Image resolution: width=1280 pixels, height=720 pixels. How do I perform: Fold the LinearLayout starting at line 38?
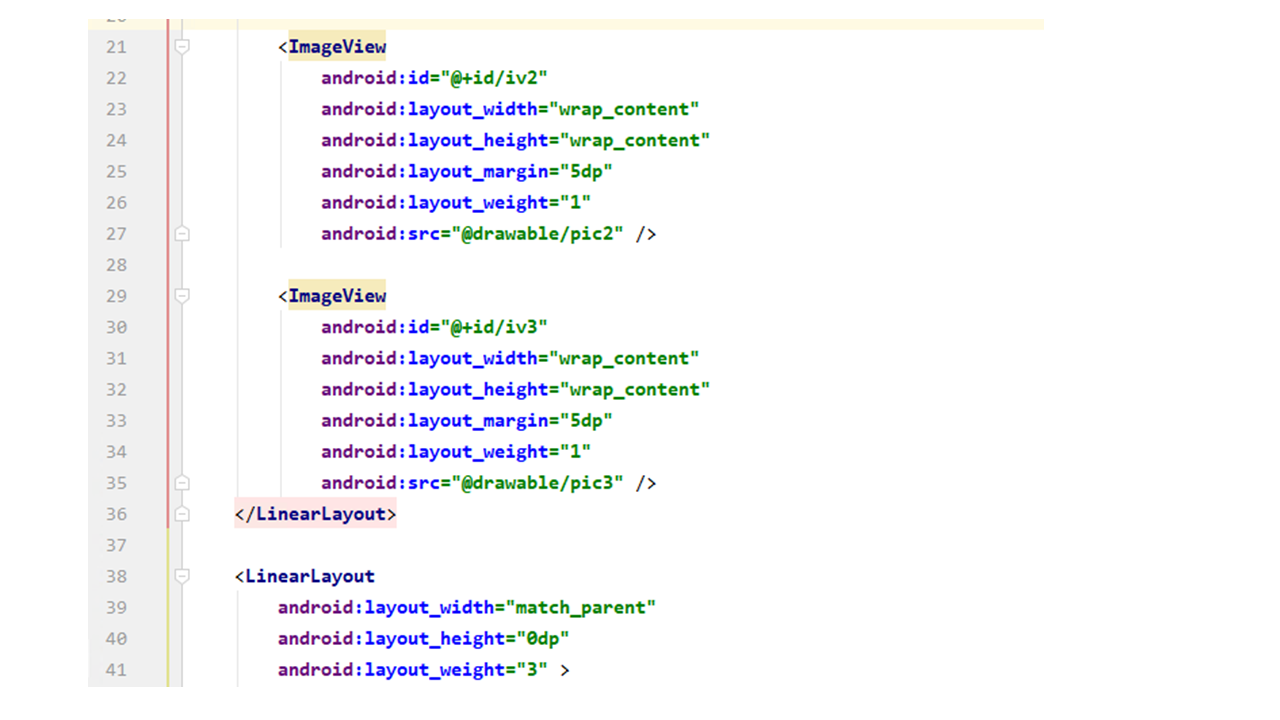pyautogui.click(x=182, y=576)
